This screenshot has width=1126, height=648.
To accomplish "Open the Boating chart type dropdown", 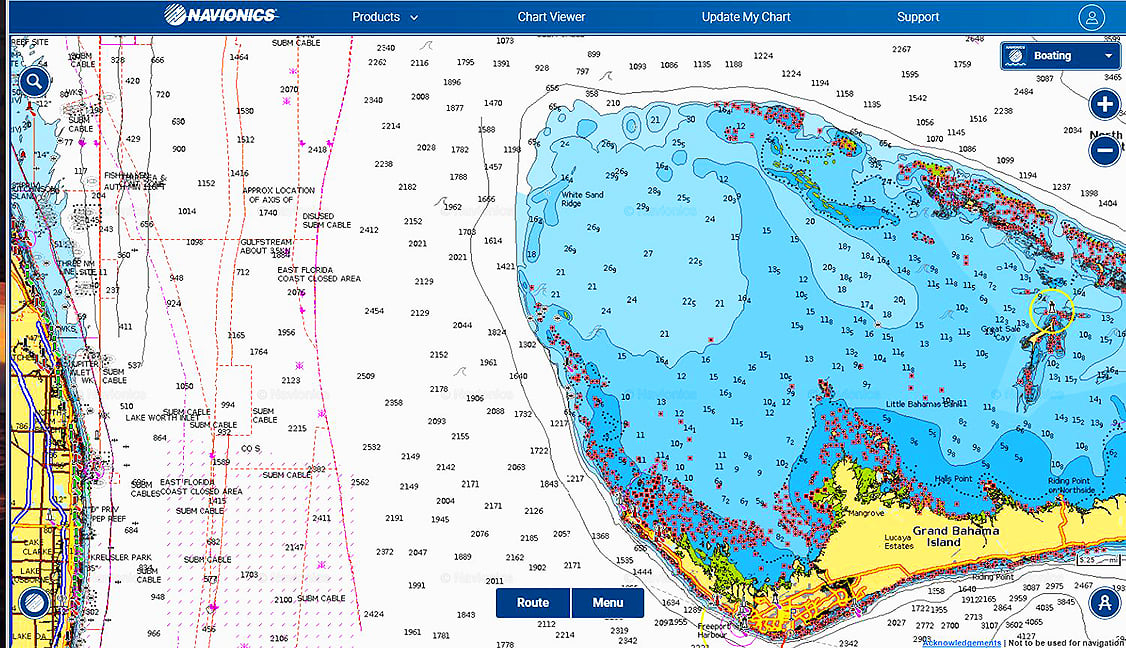I will 1060,56.
